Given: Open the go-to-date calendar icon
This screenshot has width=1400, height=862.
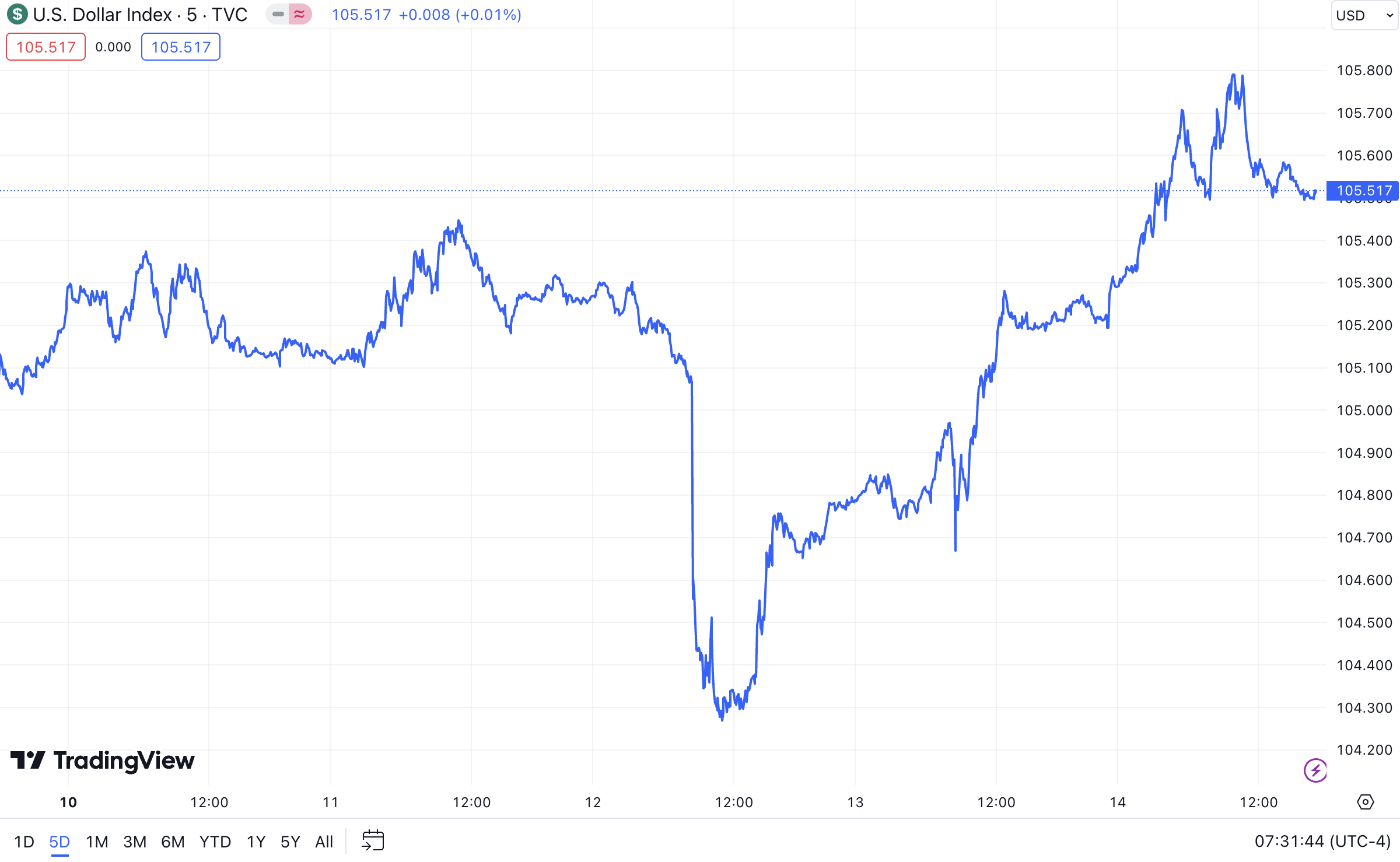Looking at the screenshot, I should click(x=373, y=841).
